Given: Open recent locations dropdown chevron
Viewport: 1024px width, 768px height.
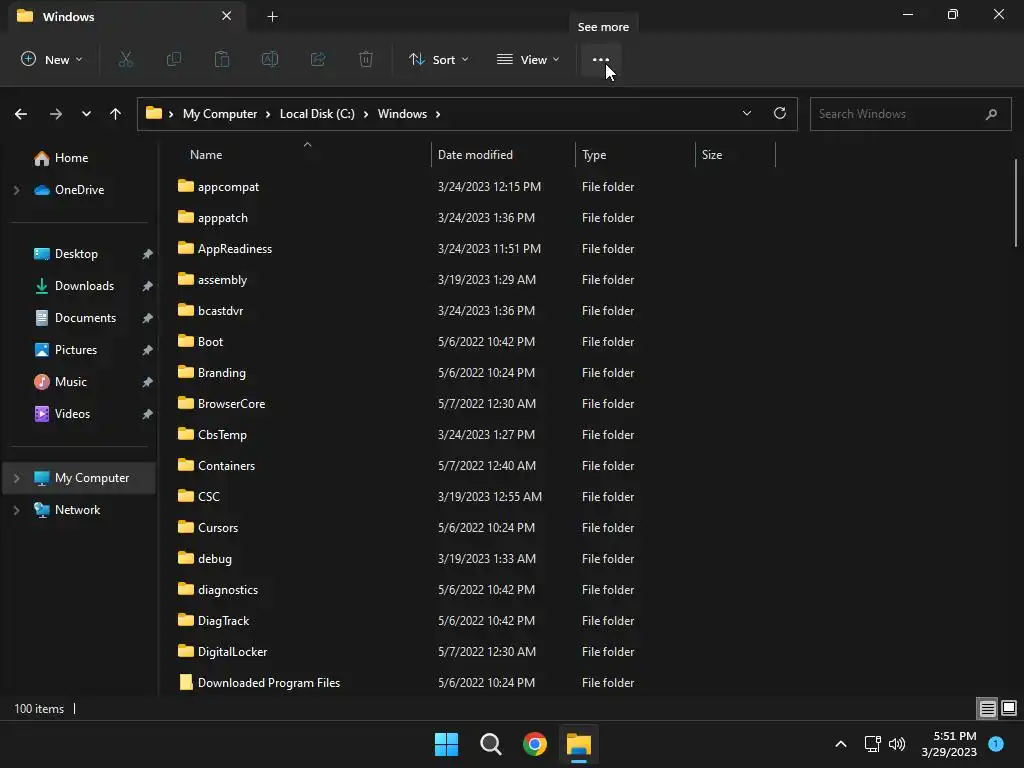Looking at the screenshot, I should coord(86,114).
